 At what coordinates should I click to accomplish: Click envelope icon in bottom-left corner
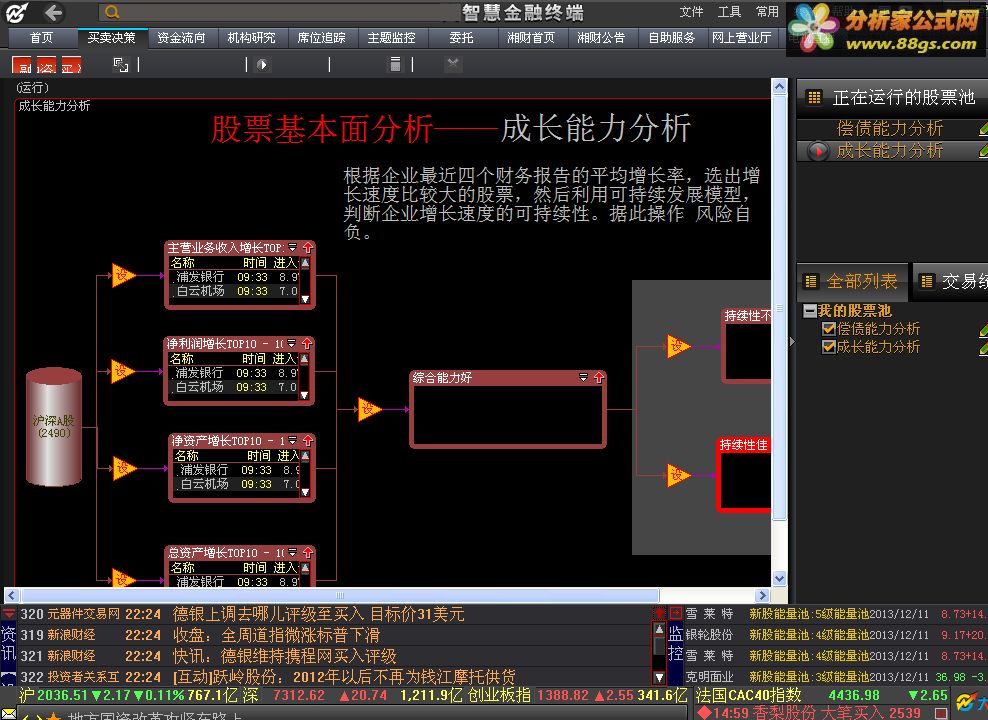point(8,712)
